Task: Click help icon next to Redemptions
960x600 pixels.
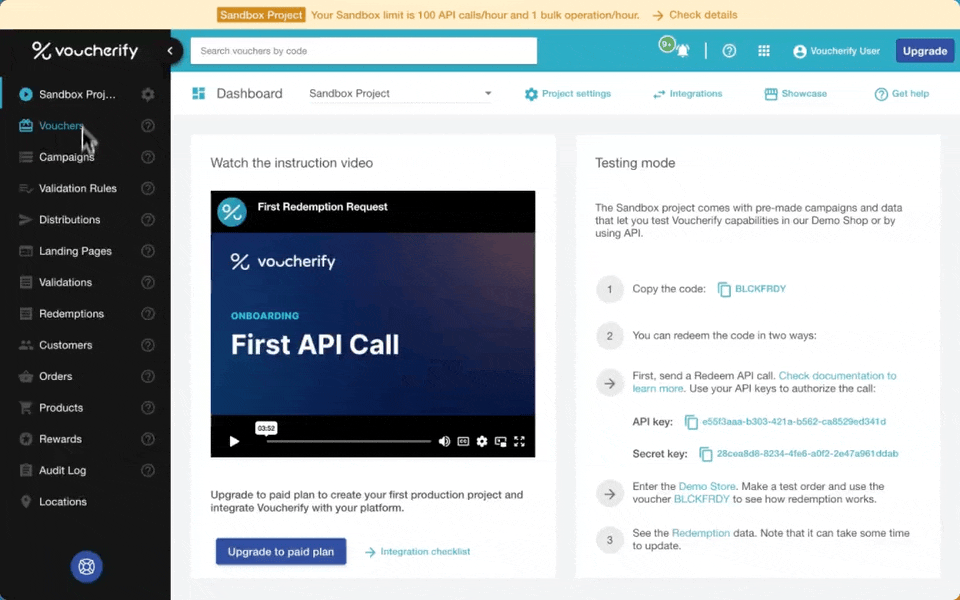Action: pos(148,313)
